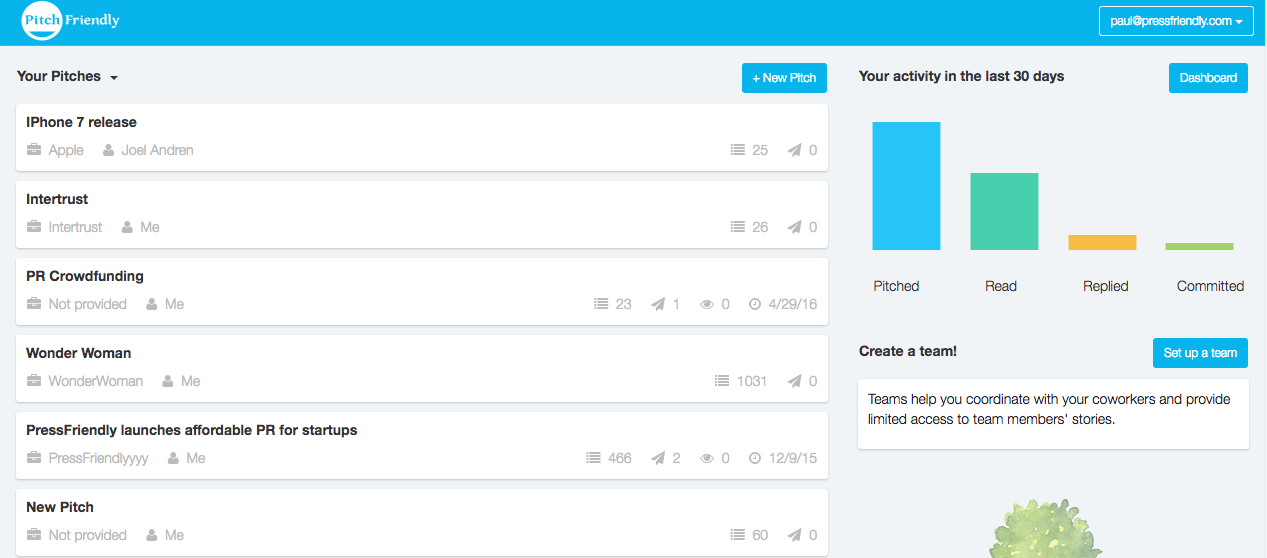This screenshot has width=1267, height=558.
Task: Click clock icon beside 4/29/16
Action: (x=755, y=304)
